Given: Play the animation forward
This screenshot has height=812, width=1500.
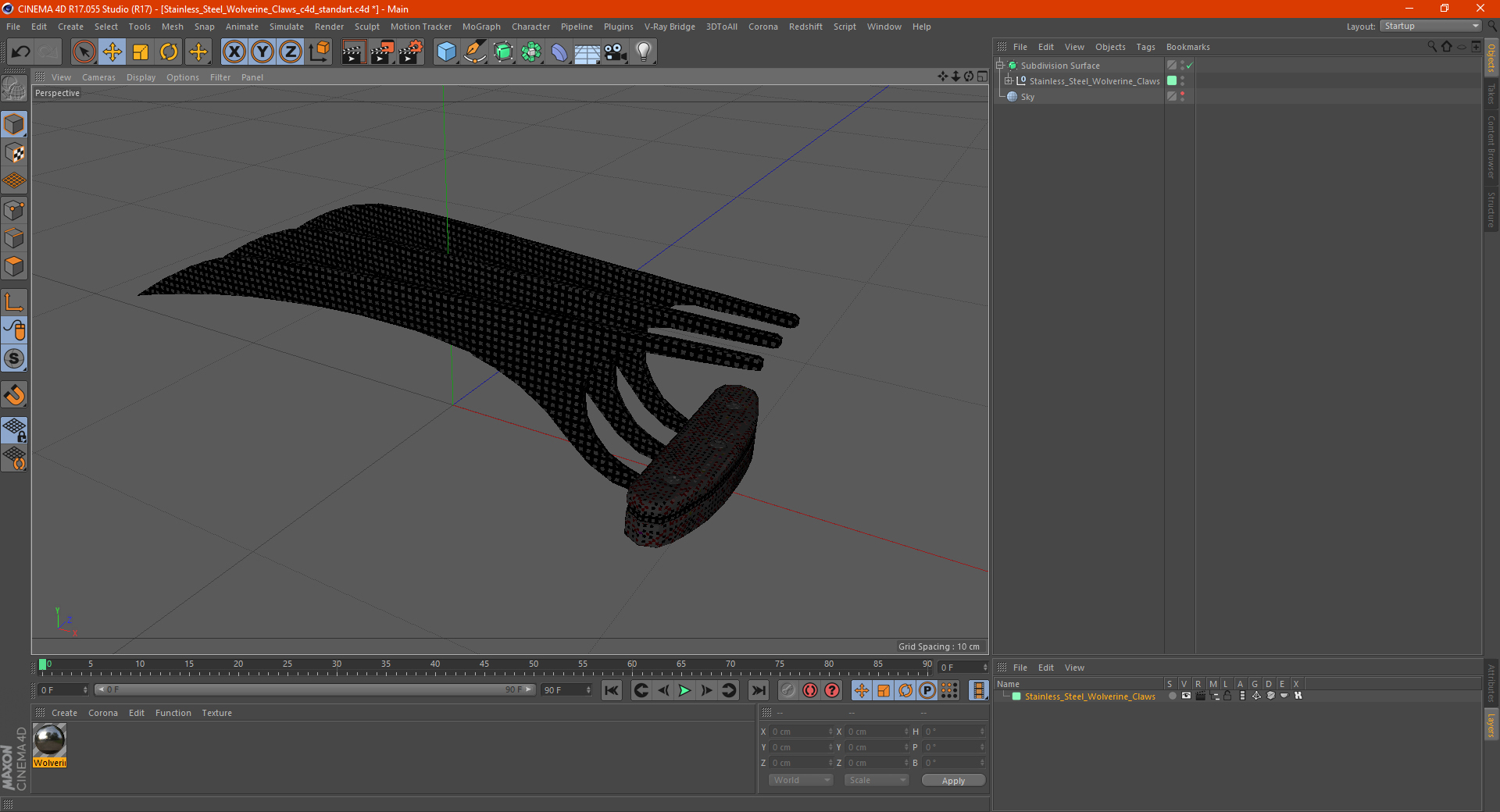Looking at the screenshot, I should (x=684, y=690).
